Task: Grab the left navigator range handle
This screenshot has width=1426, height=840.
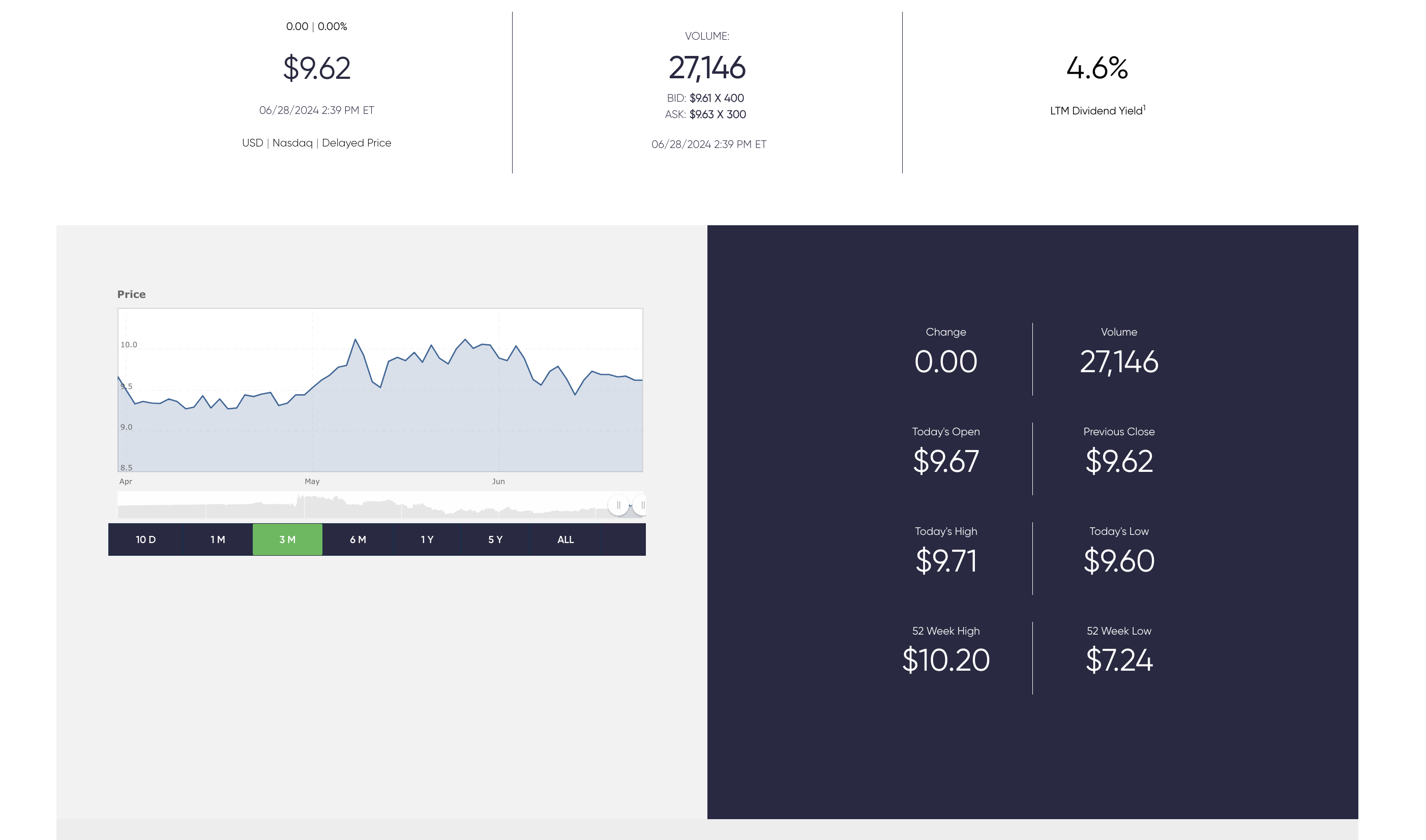Action: (x=618, y=505)
